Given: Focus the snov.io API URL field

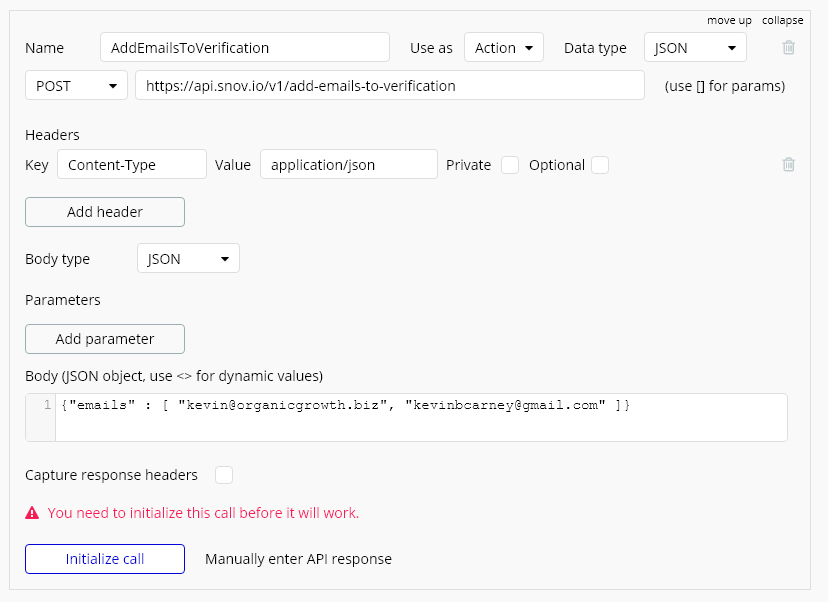Looking at the screenshot, I should point(390,86).
